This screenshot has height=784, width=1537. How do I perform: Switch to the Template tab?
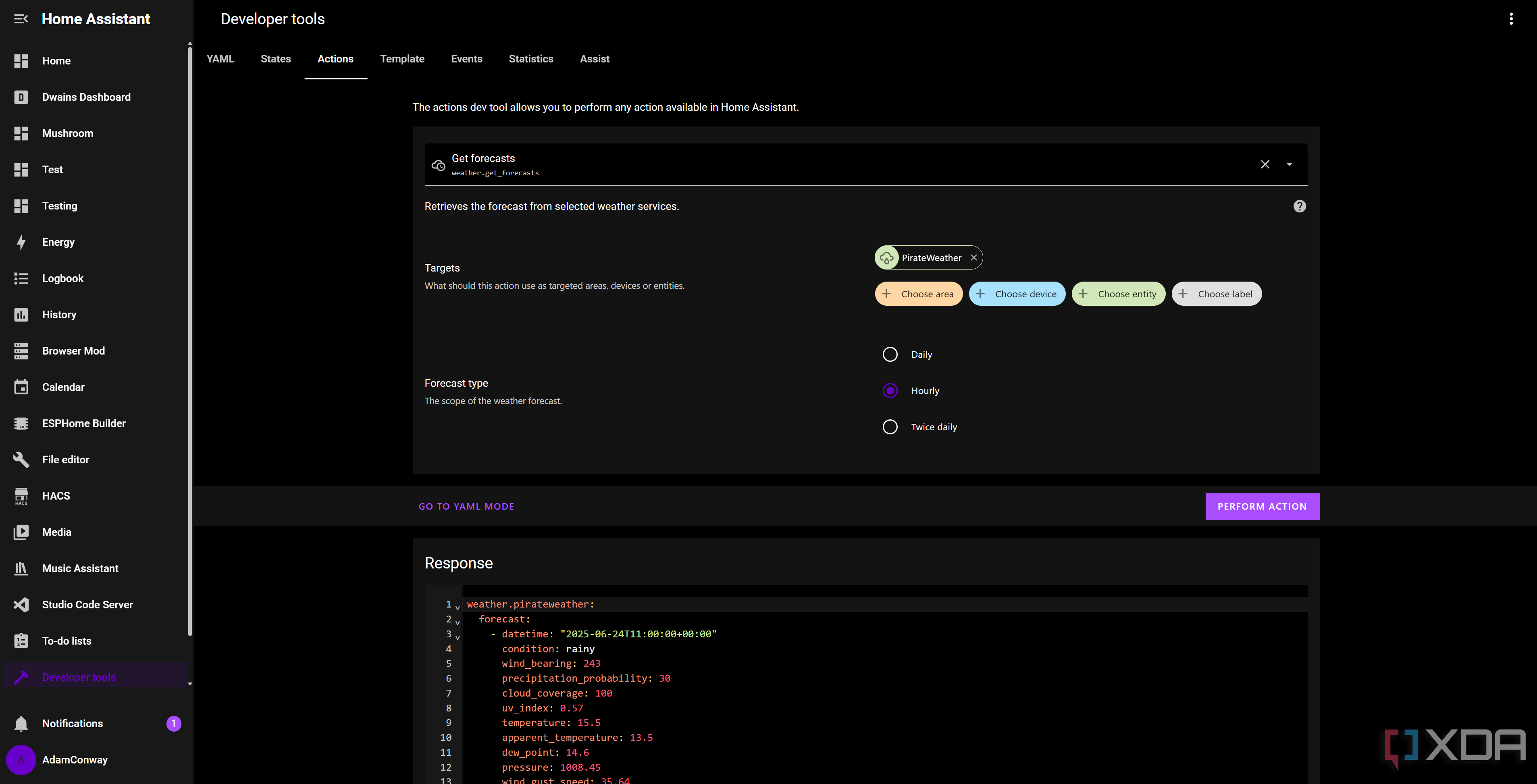click(x=402, y=59)
